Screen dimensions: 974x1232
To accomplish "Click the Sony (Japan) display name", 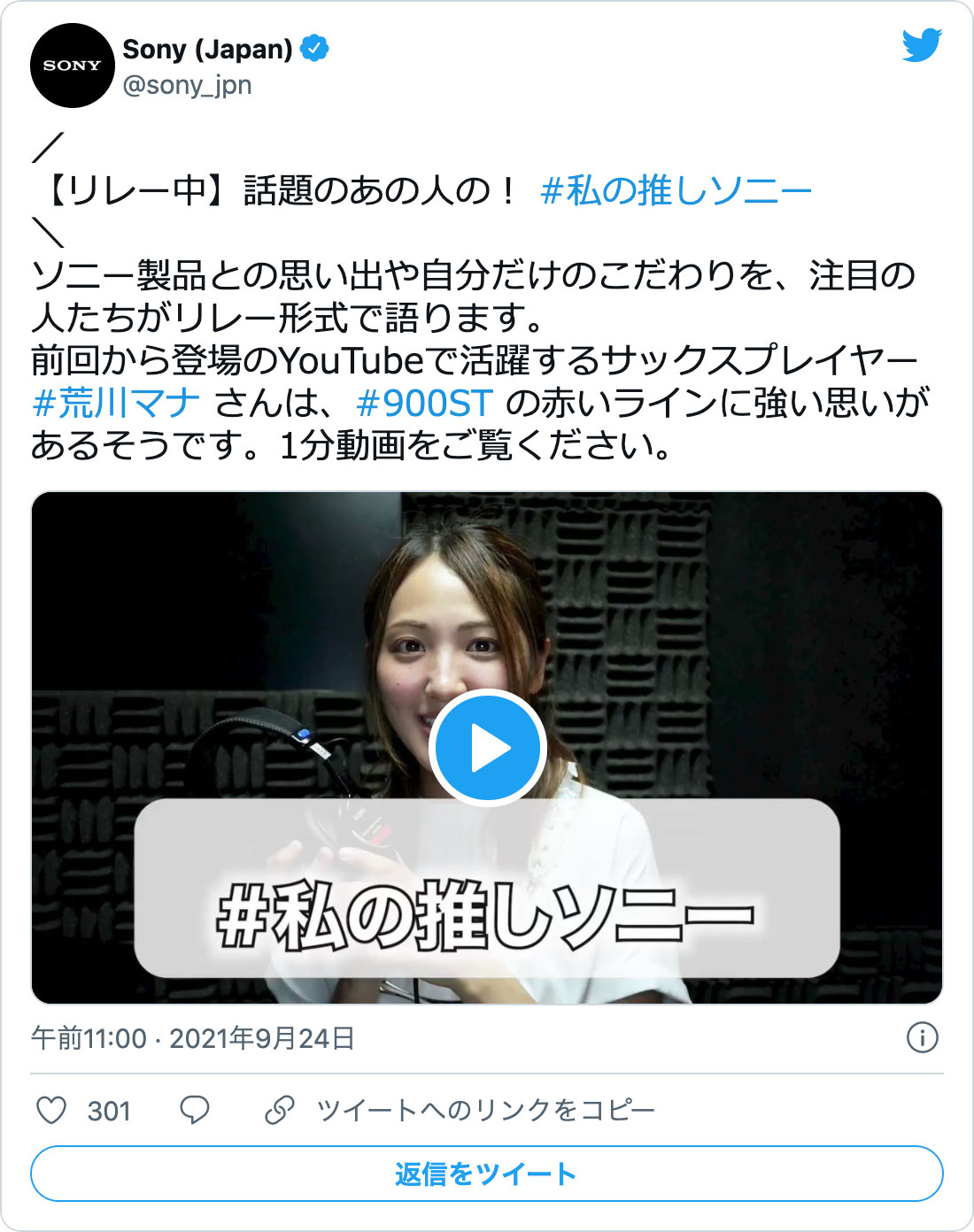I will tap(207, 49).
